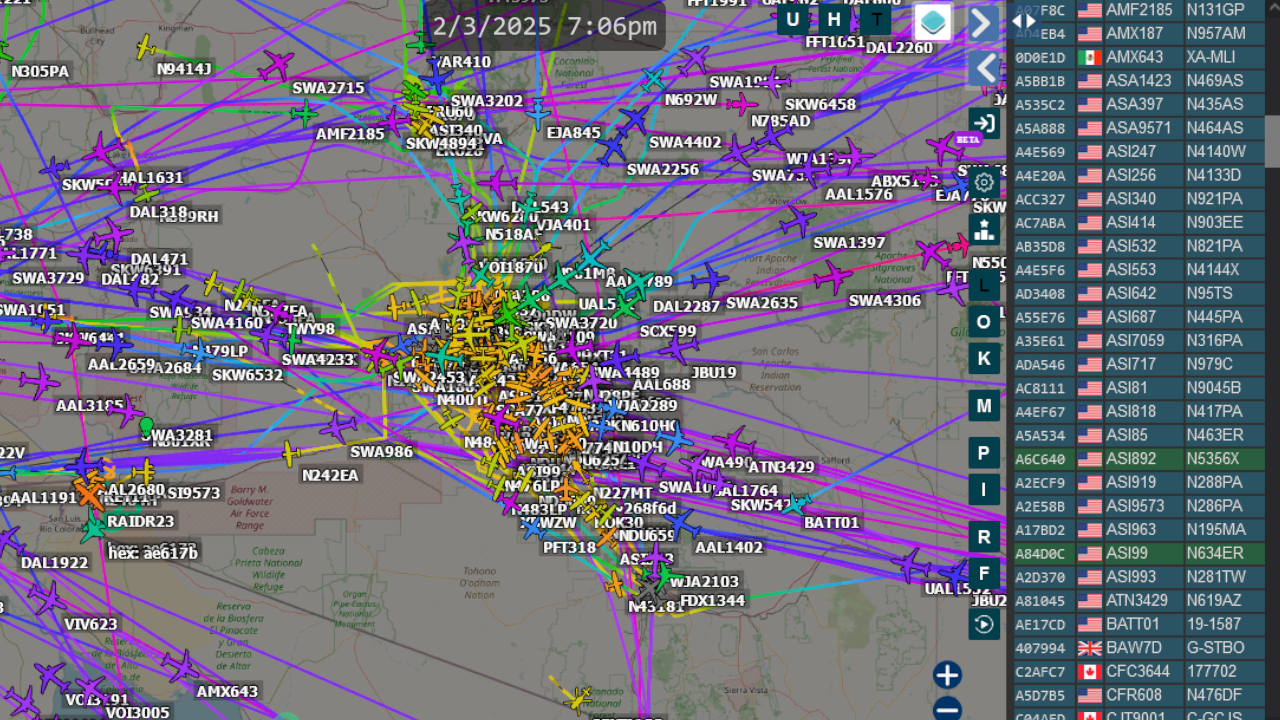Select the SWA1397 purple aircraft on the map

click(x=799, y=220)
